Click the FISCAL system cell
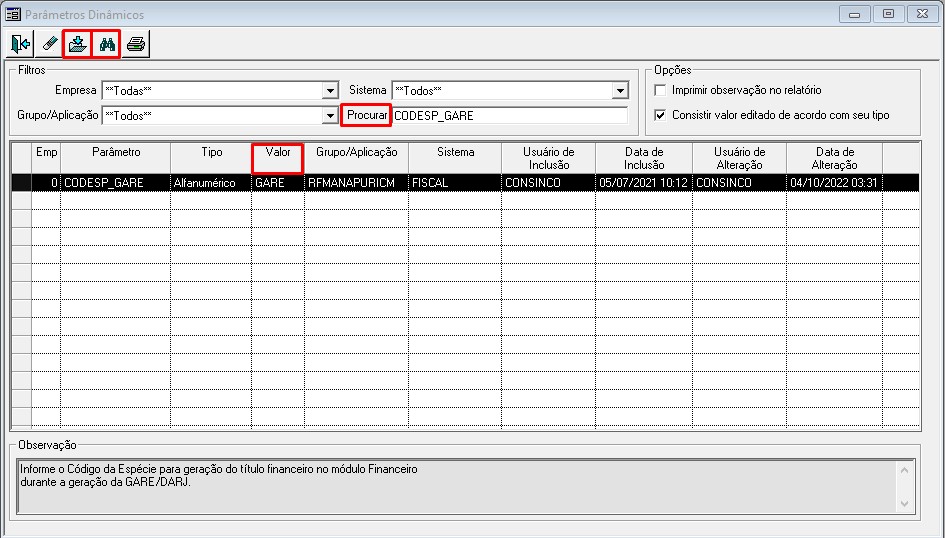 [455, 183]
